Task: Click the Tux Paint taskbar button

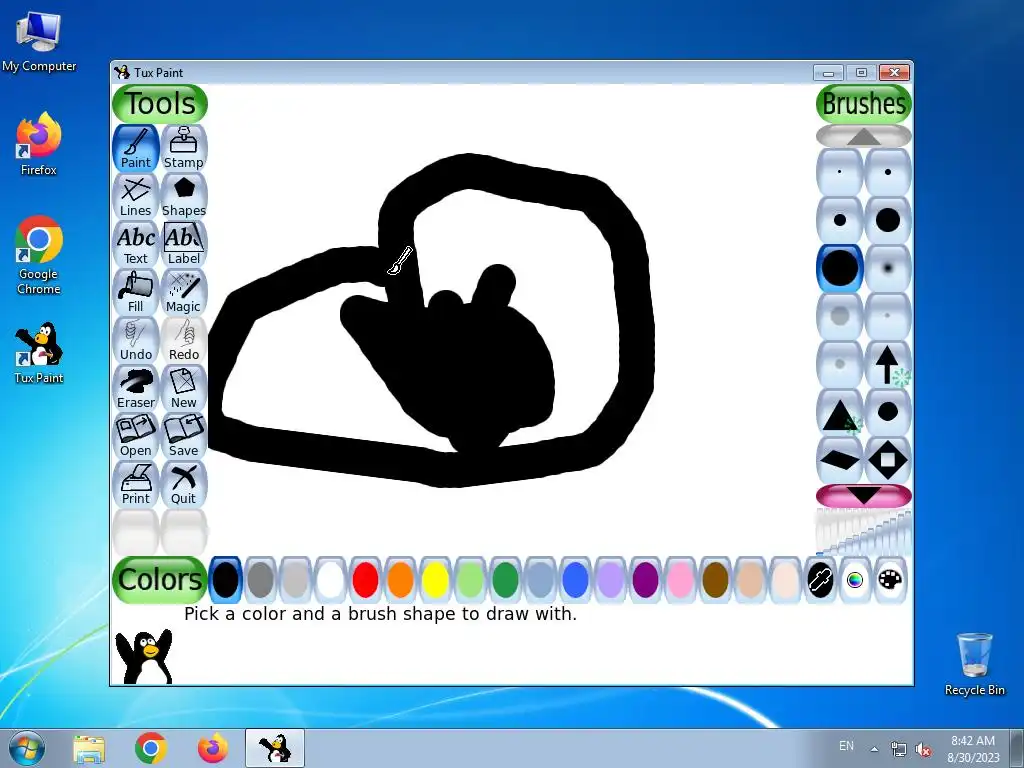Action: coord(275,748)
